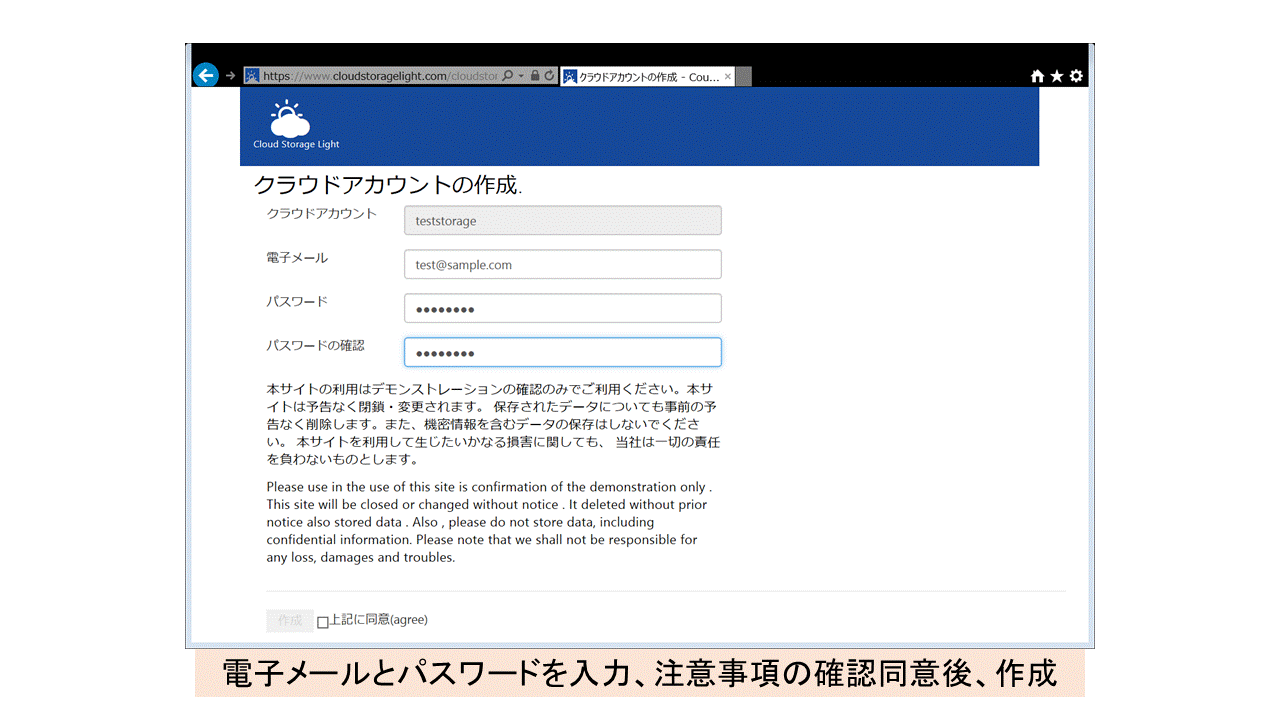This screenshot has height=720, width=1280.
Task: Click the URL address bar
Action: pyautogui.click(x=380, y=76)
